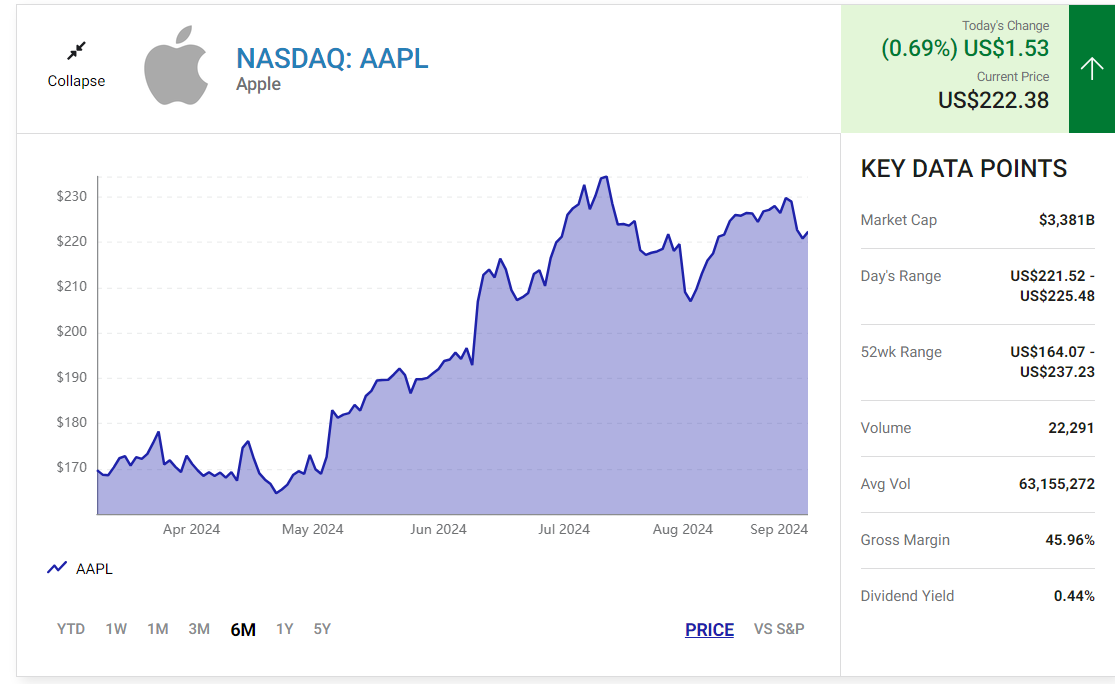Image resolution: width=1115 pixels, height=684 pixels.
Task: Click today's change (0.69%) US$1.53
Action: (965, 48)
